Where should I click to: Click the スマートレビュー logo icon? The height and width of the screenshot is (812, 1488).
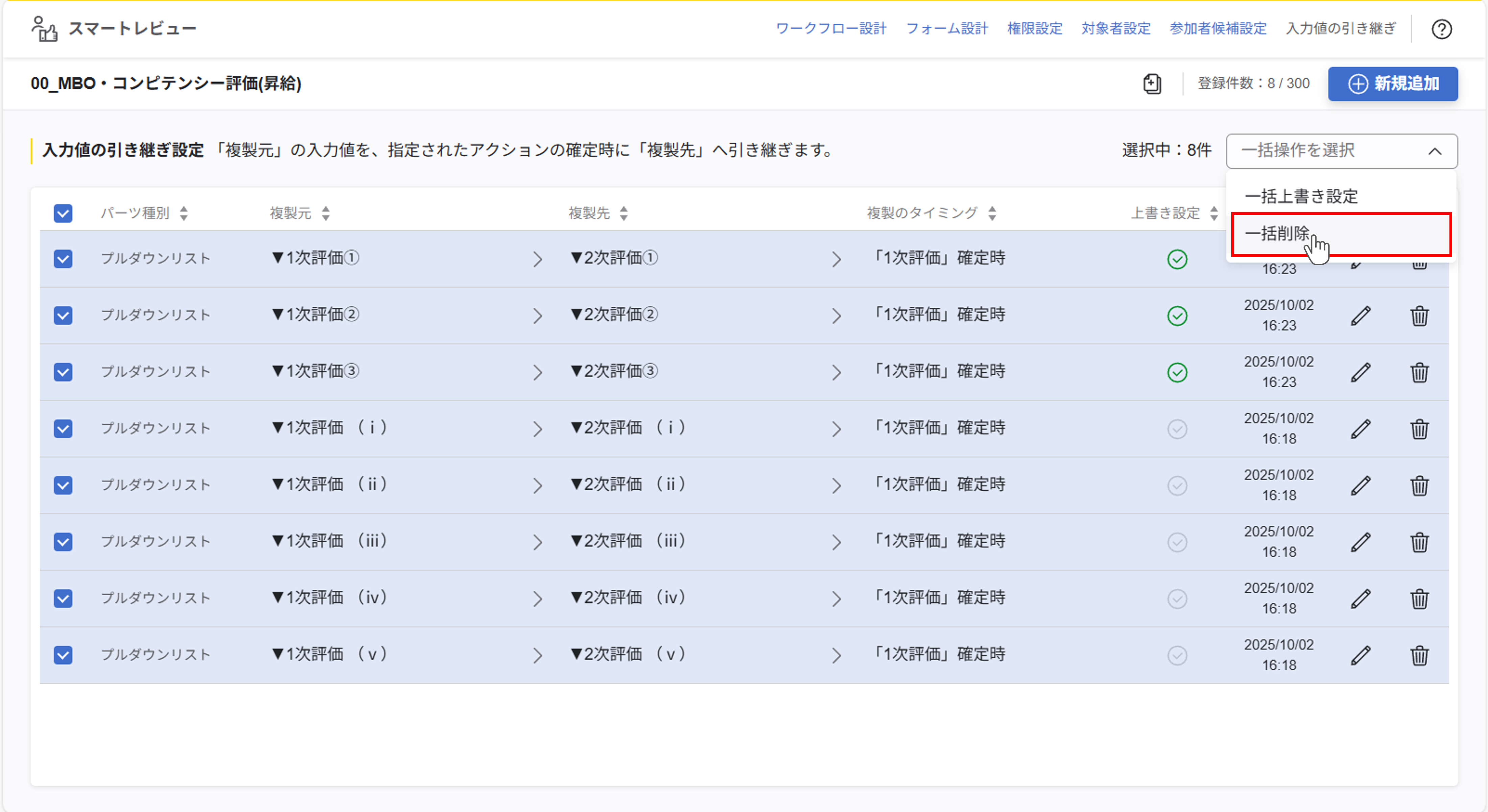[x=45, y=29]
